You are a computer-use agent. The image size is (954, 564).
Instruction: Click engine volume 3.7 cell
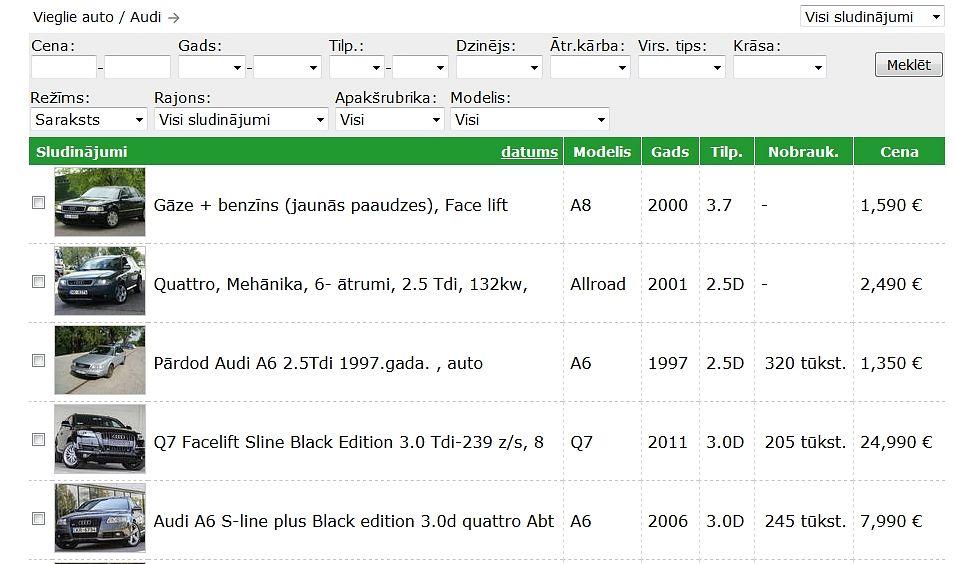coord(719,205)
